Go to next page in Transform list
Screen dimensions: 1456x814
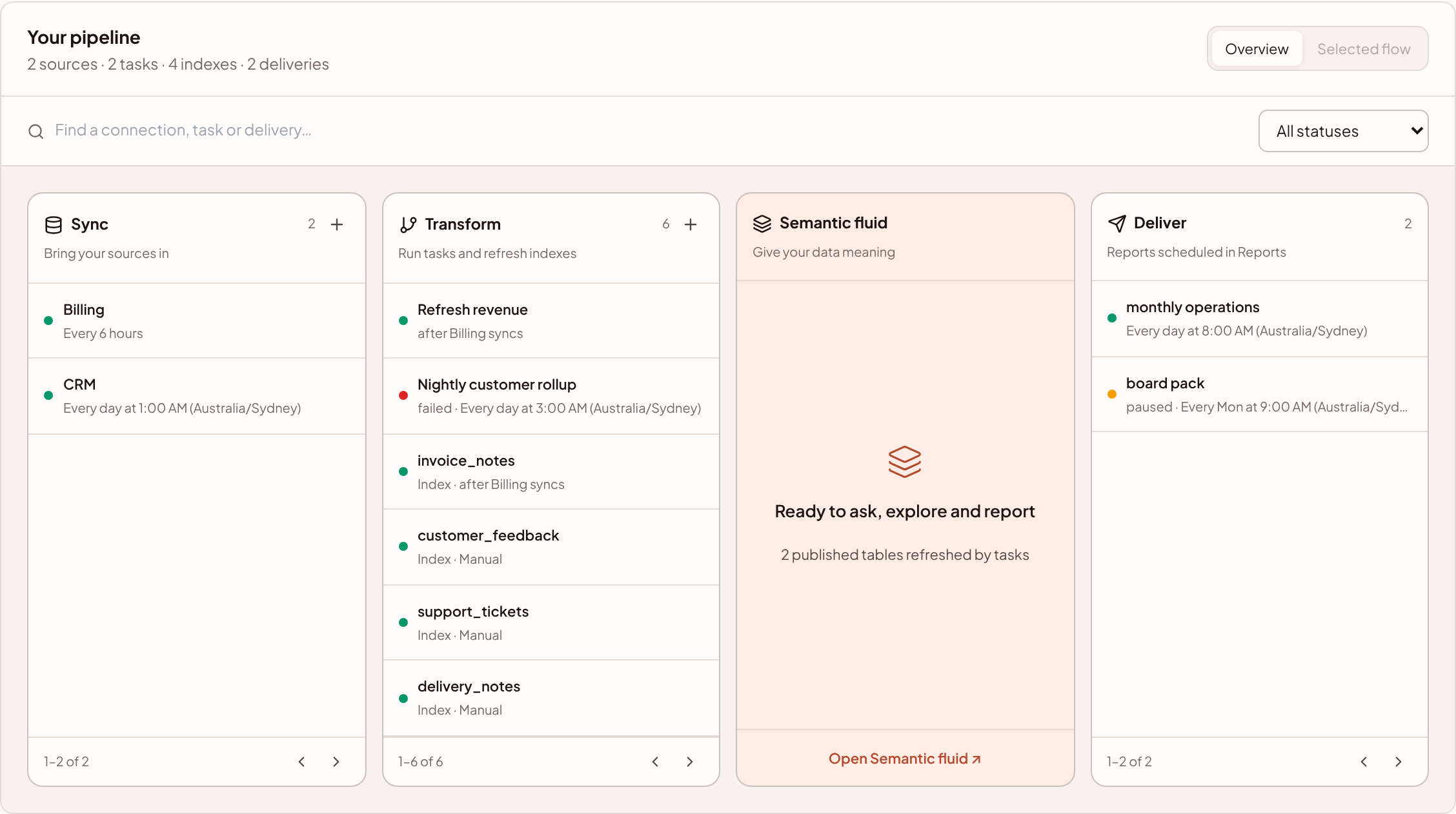690,762
